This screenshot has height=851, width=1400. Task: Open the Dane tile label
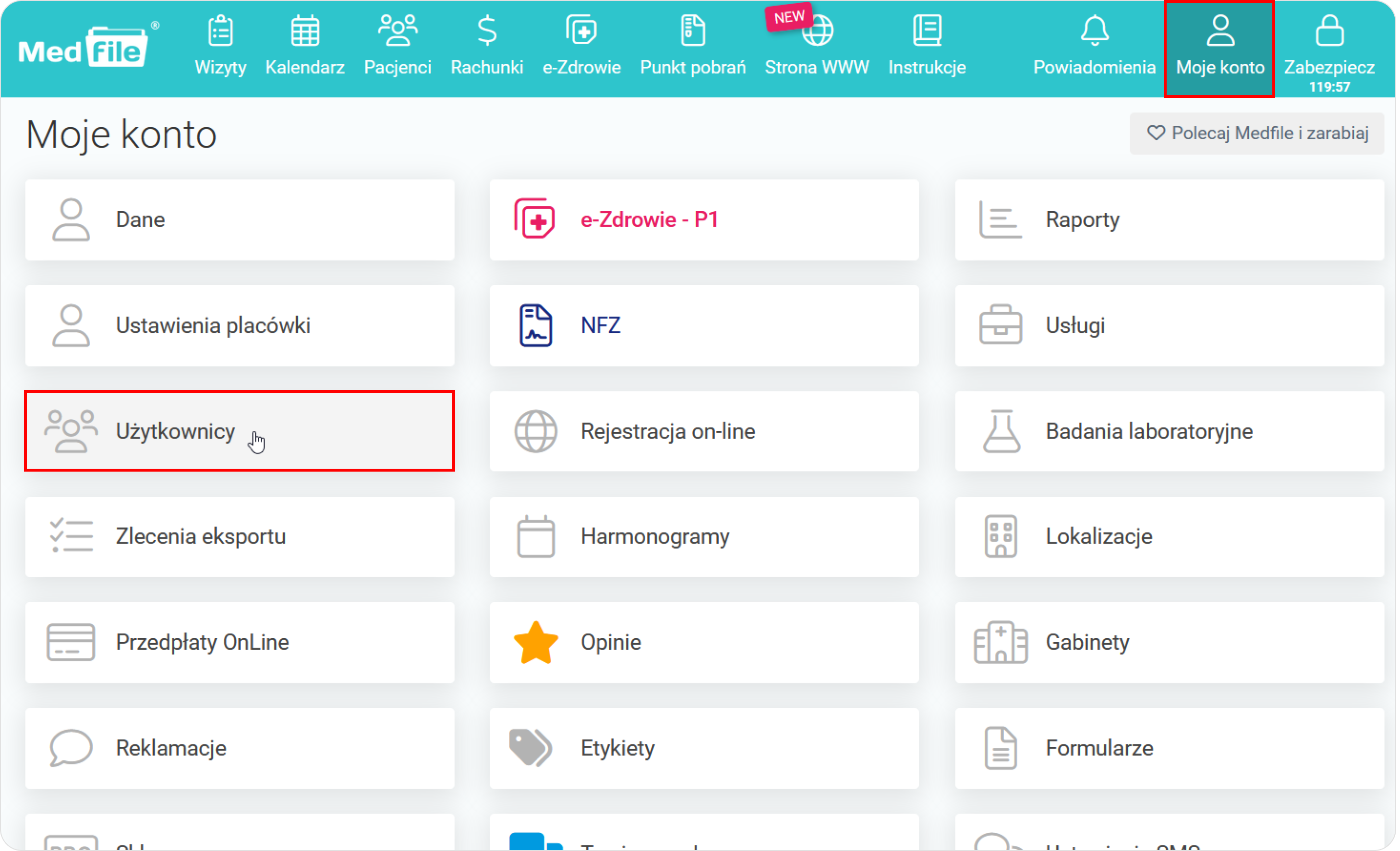tap(140, 220)
